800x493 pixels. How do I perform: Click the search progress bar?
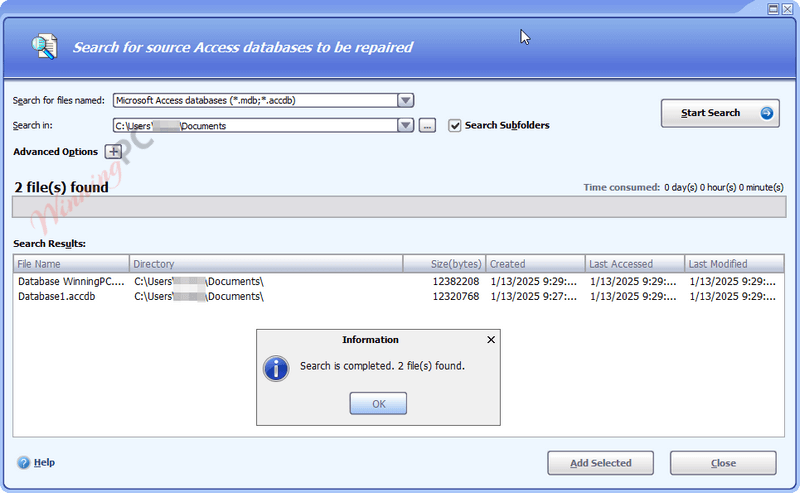tap(399, 207)
